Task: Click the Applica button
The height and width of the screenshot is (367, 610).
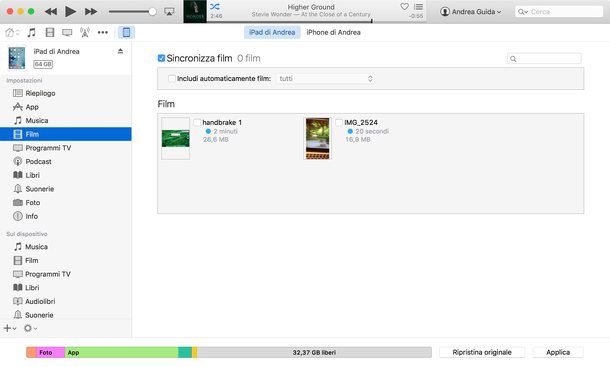Action: pos(558,352)
